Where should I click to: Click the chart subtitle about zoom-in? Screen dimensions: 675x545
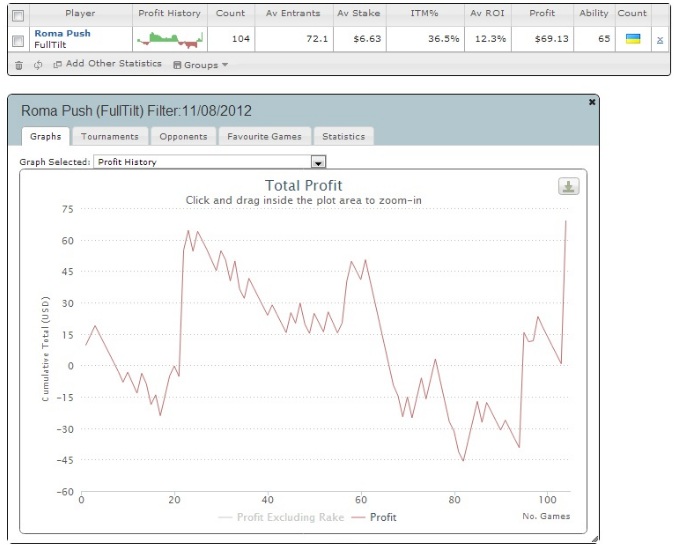(x=303, y=201)
